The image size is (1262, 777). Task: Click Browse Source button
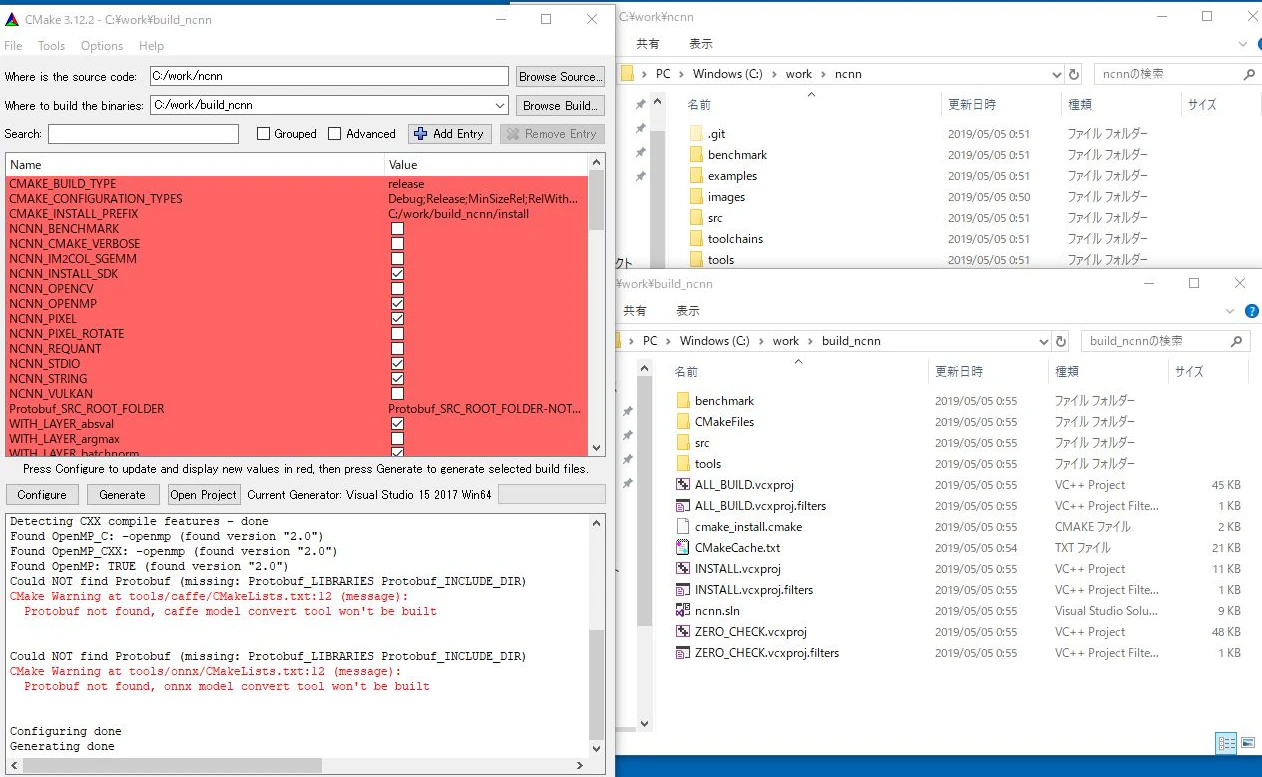(x=560, y=77)
